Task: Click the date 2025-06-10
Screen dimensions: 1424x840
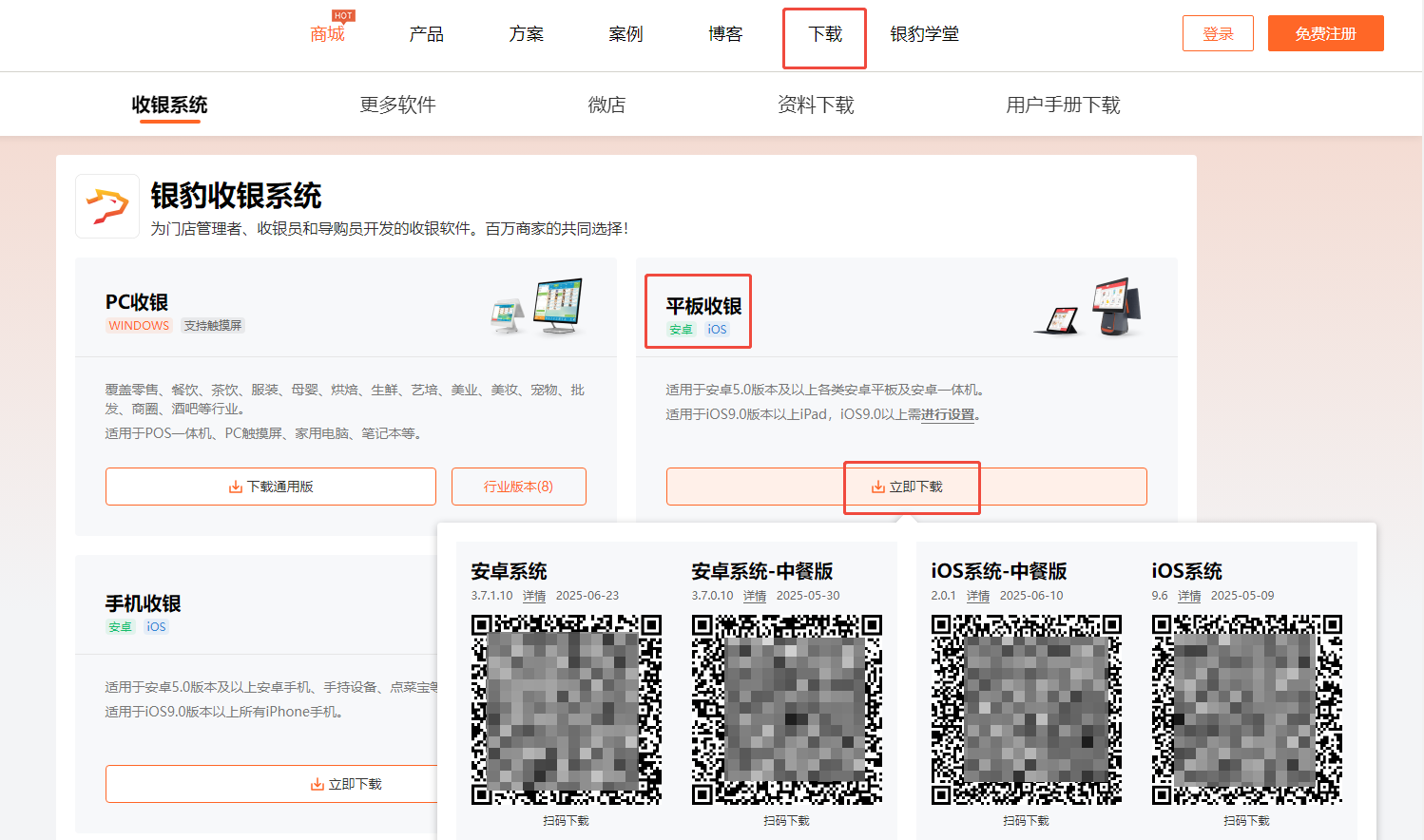Action: point(1031,596)
